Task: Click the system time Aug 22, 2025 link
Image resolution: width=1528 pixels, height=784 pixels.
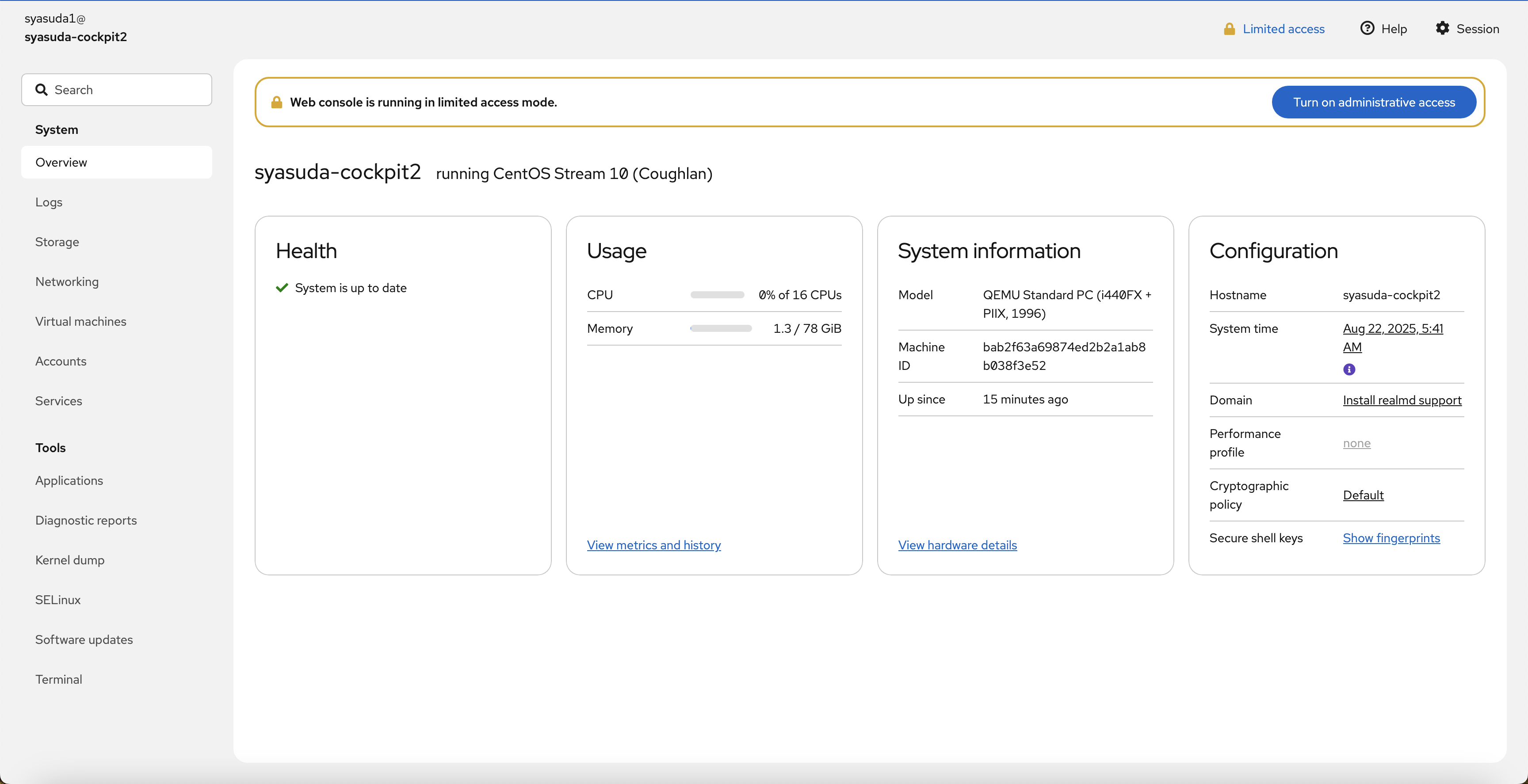Action: [1392, 328]
